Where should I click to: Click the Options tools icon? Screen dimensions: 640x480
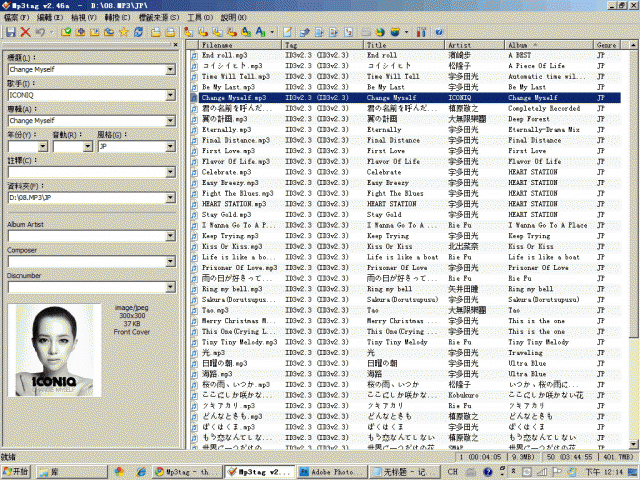pyautogui.click(x=421, y=32)
